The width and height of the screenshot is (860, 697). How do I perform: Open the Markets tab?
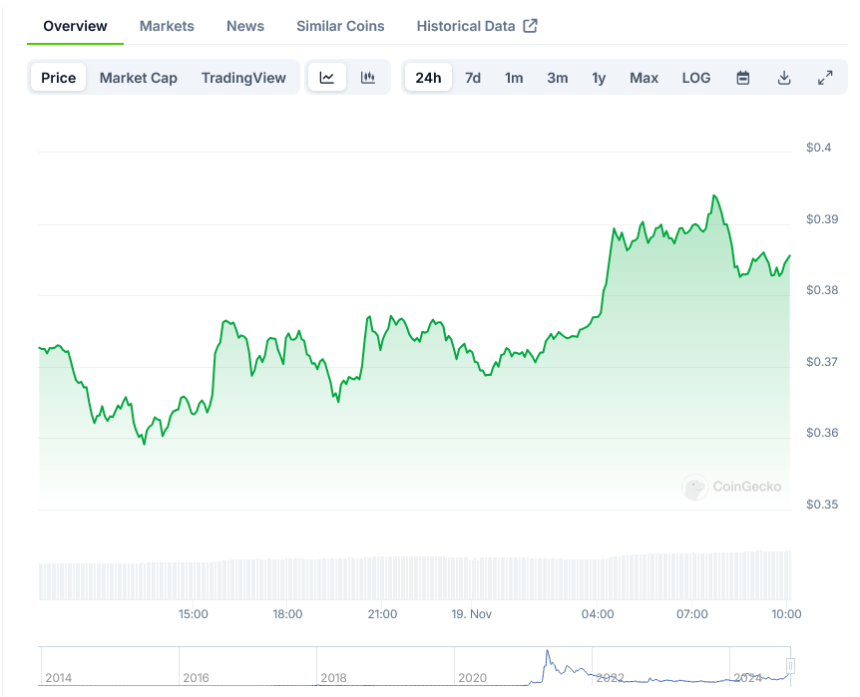(x=167, y=26)
